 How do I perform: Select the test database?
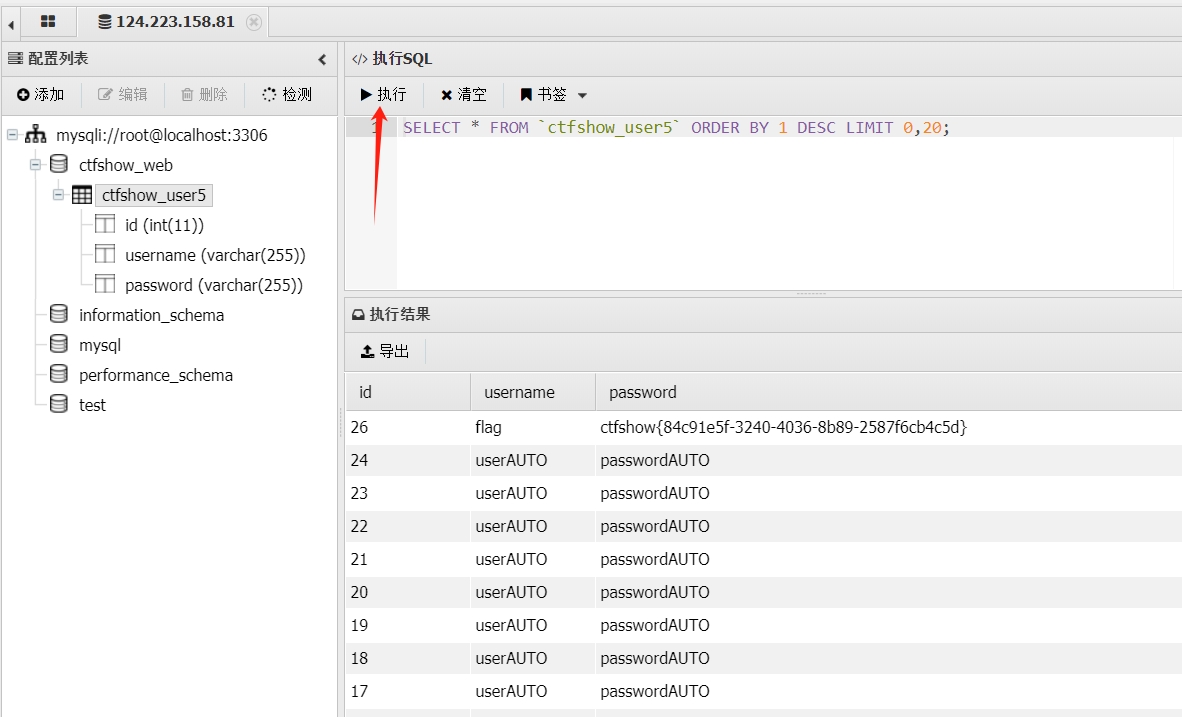[93, 405]
